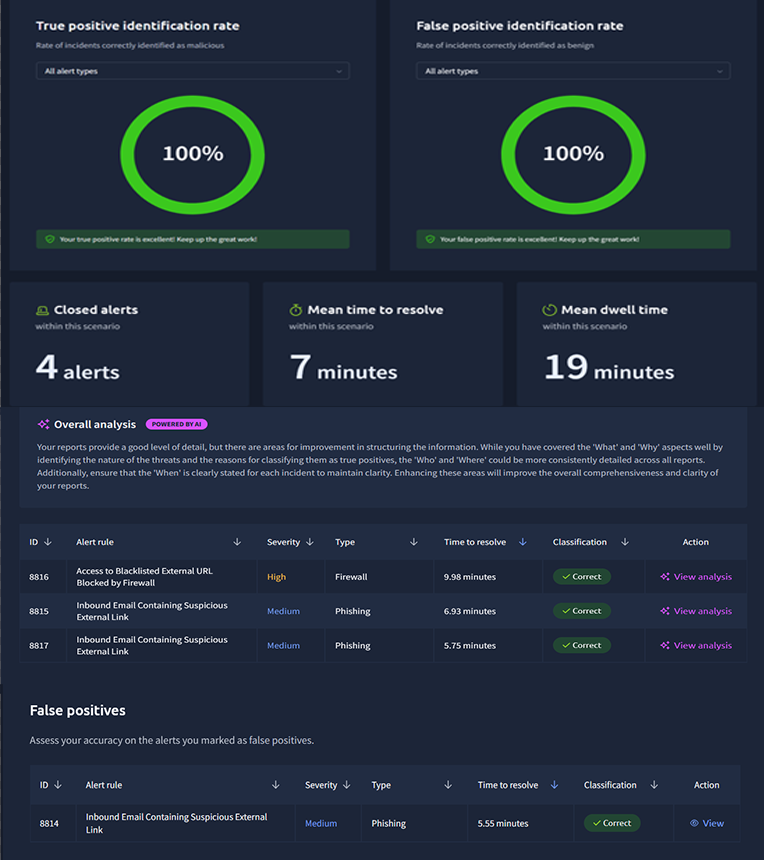Click Firewall type cell
The image size is (764, 860).
tap(351, 577)
